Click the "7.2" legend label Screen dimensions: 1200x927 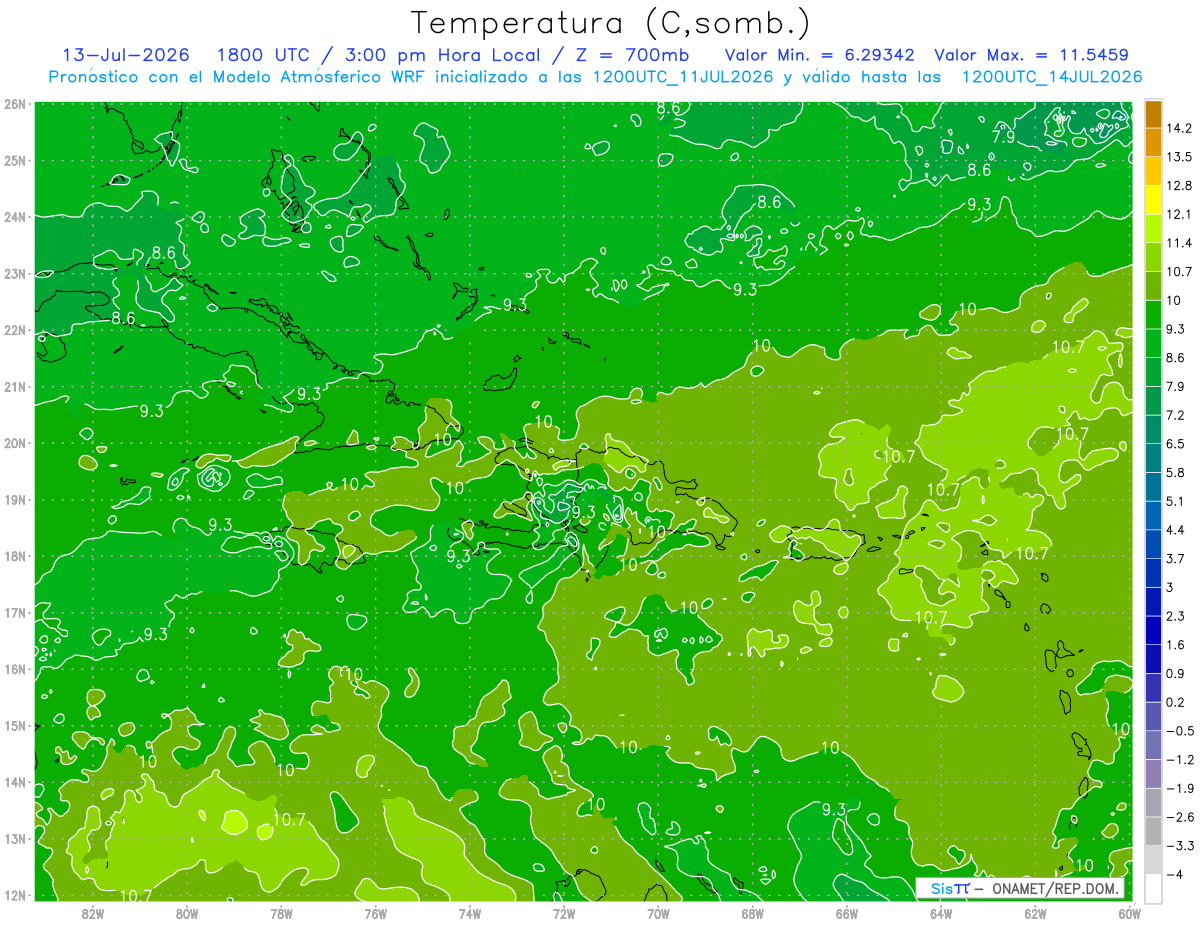1176,414
